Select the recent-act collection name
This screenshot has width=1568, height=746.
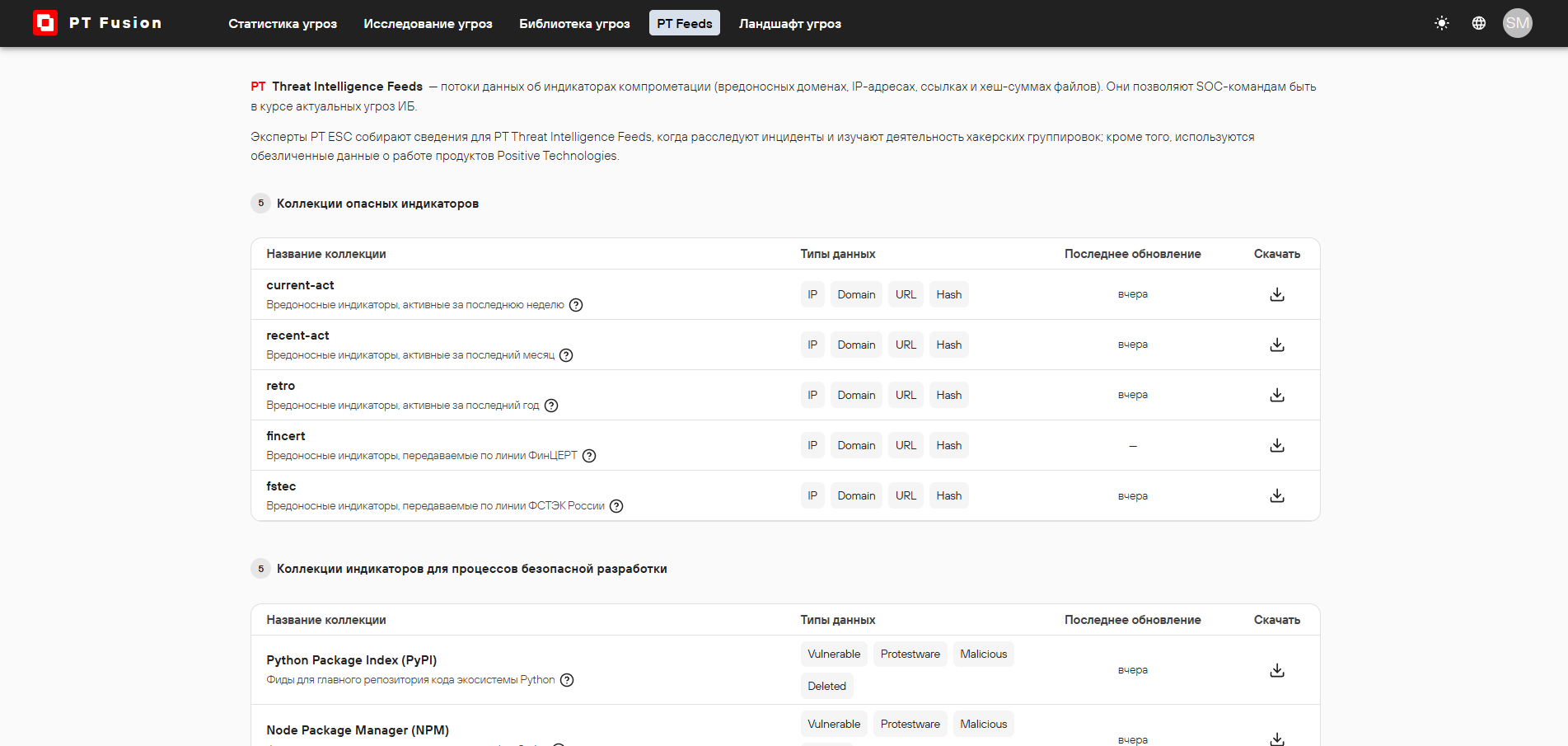coord(297,335)
